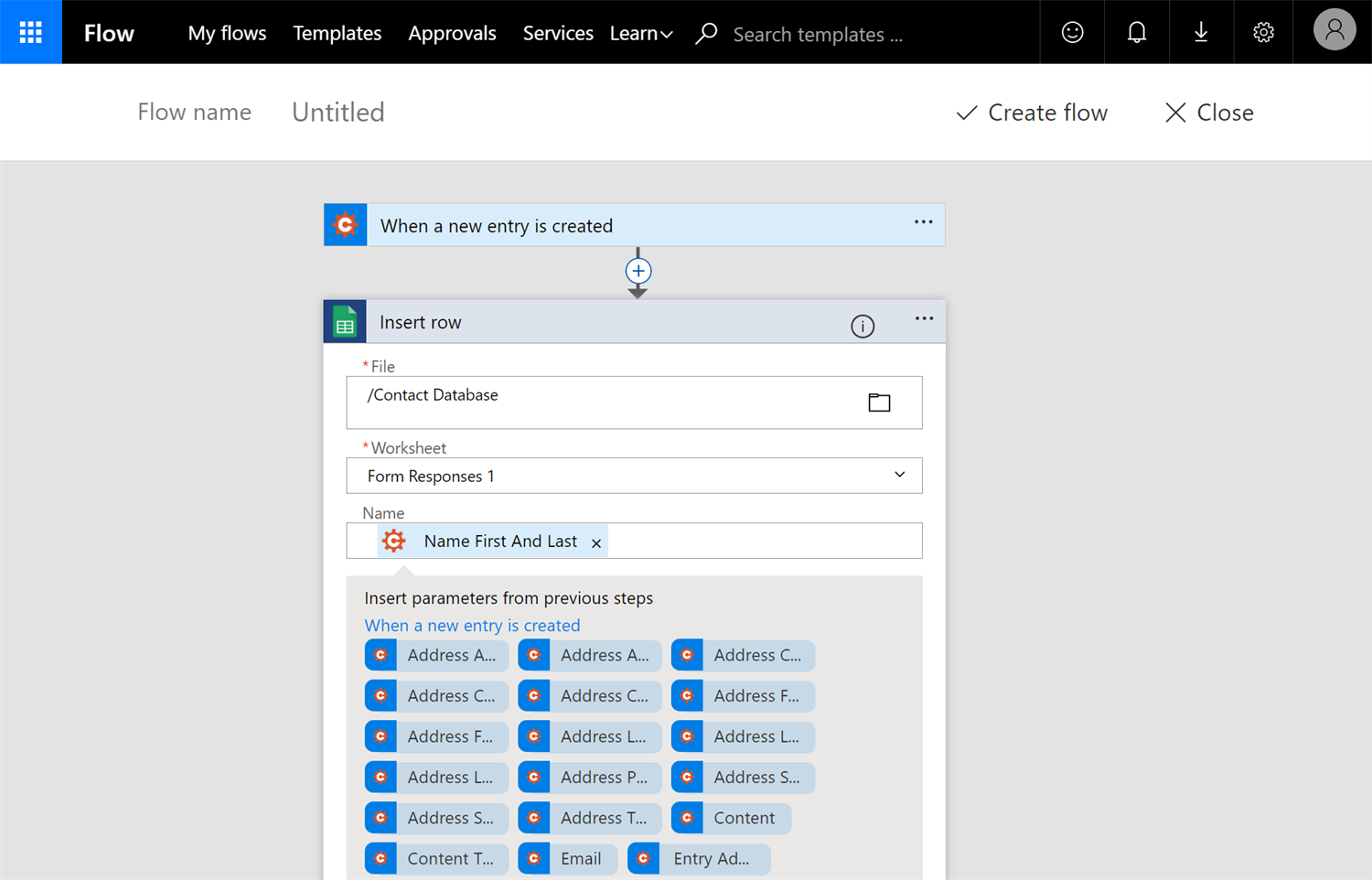Open the user account avatar

(x=1334, y=32)
